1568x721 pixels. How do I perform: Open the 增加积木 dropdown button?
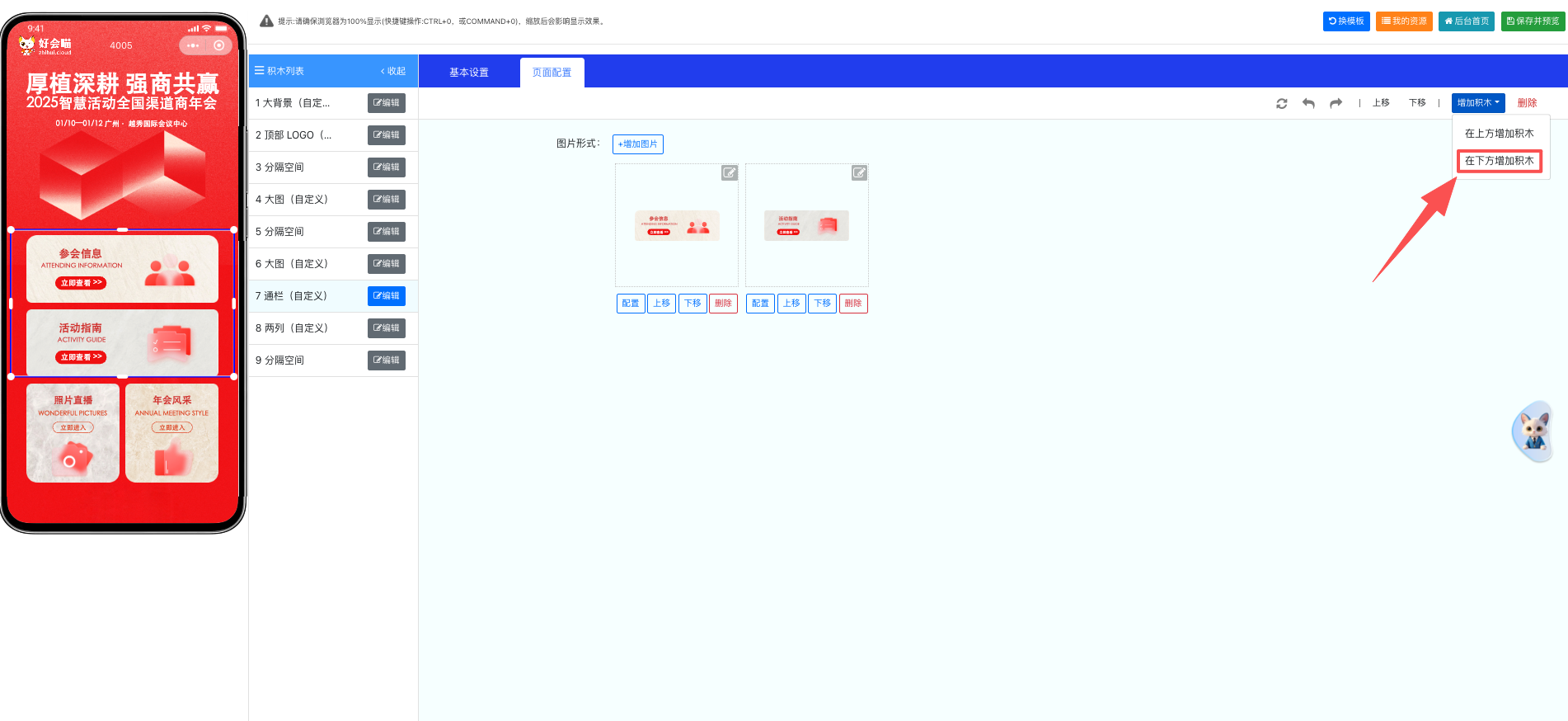coord(1477,103)
